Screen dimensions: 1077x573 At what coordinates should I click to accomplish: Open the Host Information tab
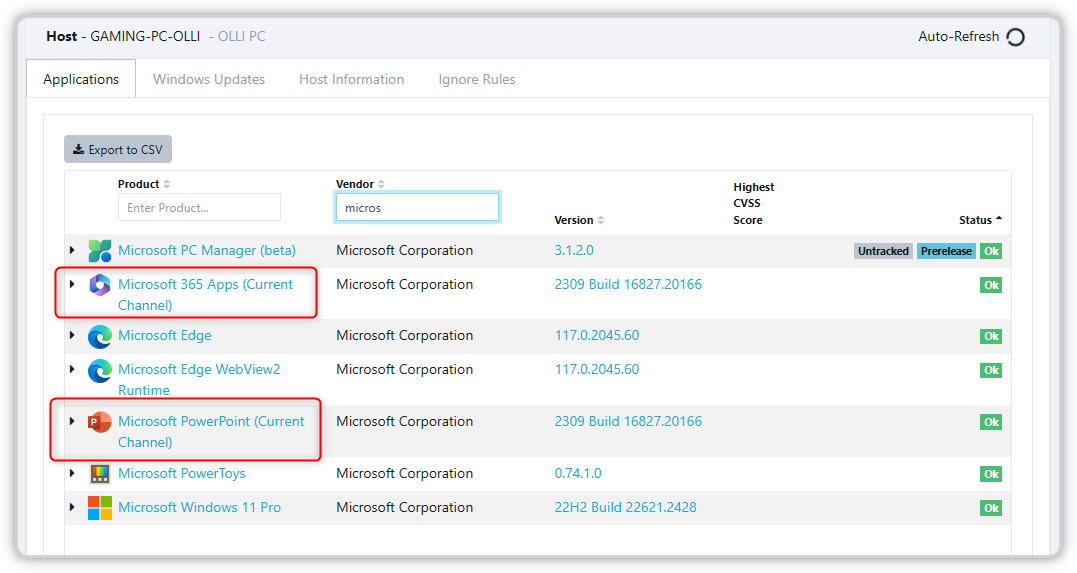(x=352, y=79)
